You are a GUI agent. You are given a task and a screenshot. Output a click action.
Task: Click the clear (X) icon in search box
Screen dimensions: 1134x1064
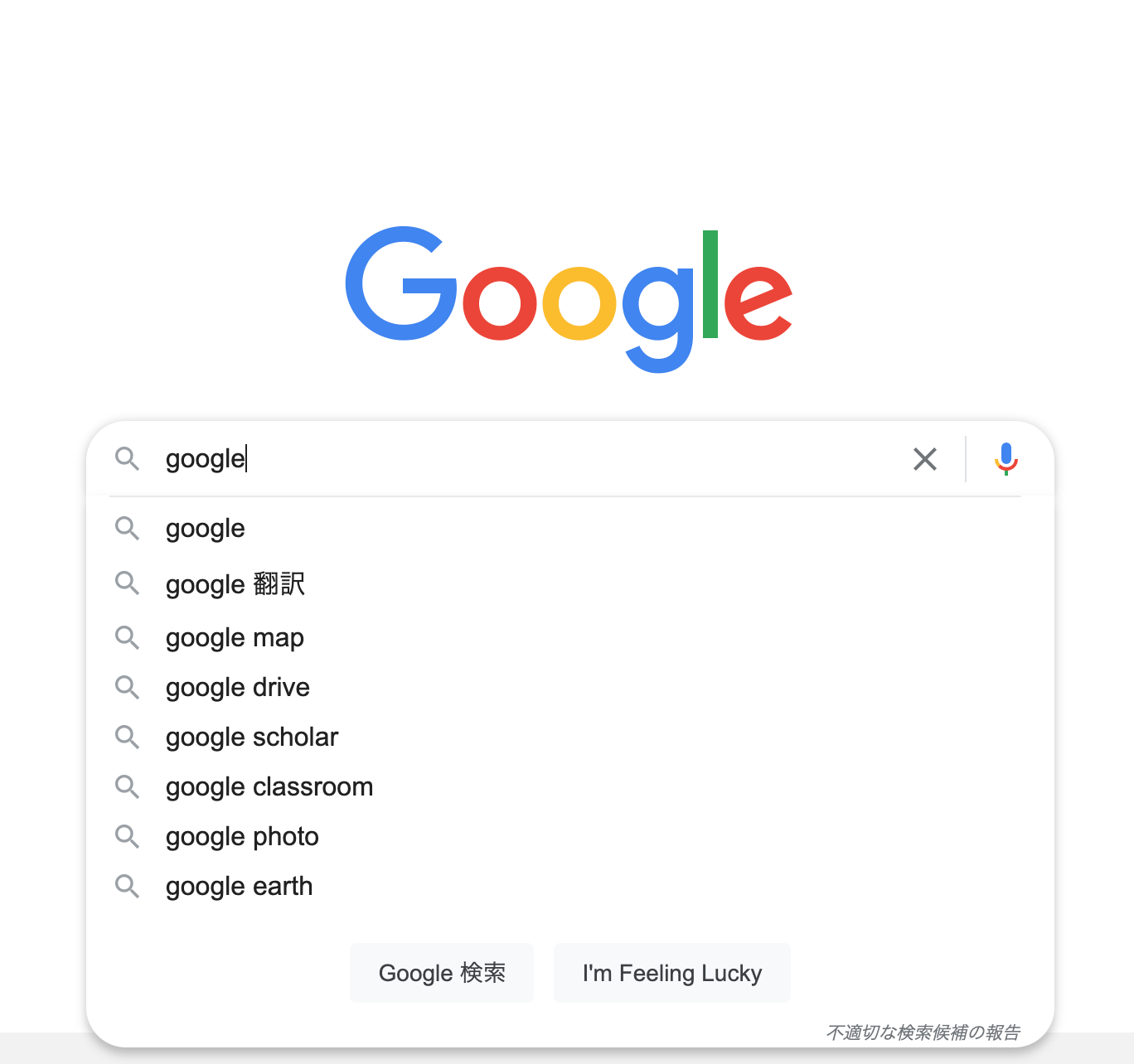(924, 458)
